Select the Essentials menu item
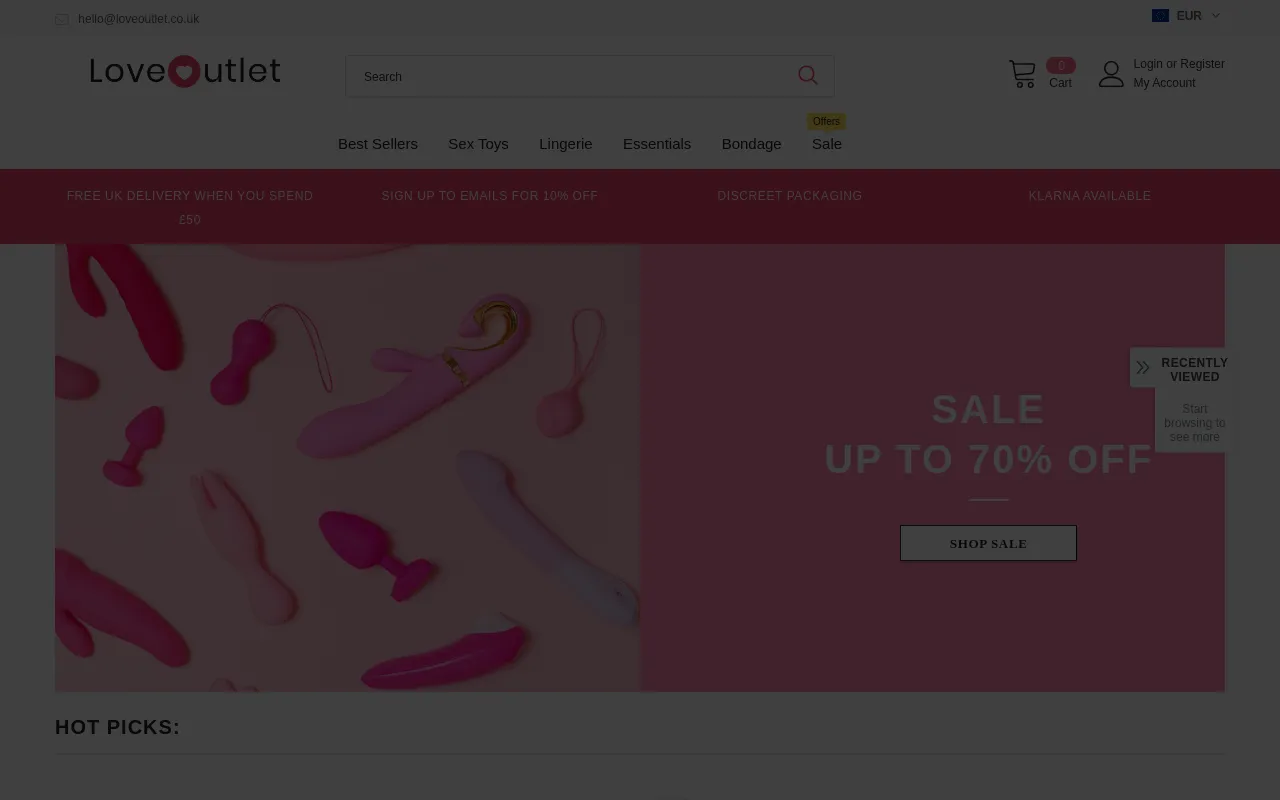The image size is (1280, 800). (657, 144)
